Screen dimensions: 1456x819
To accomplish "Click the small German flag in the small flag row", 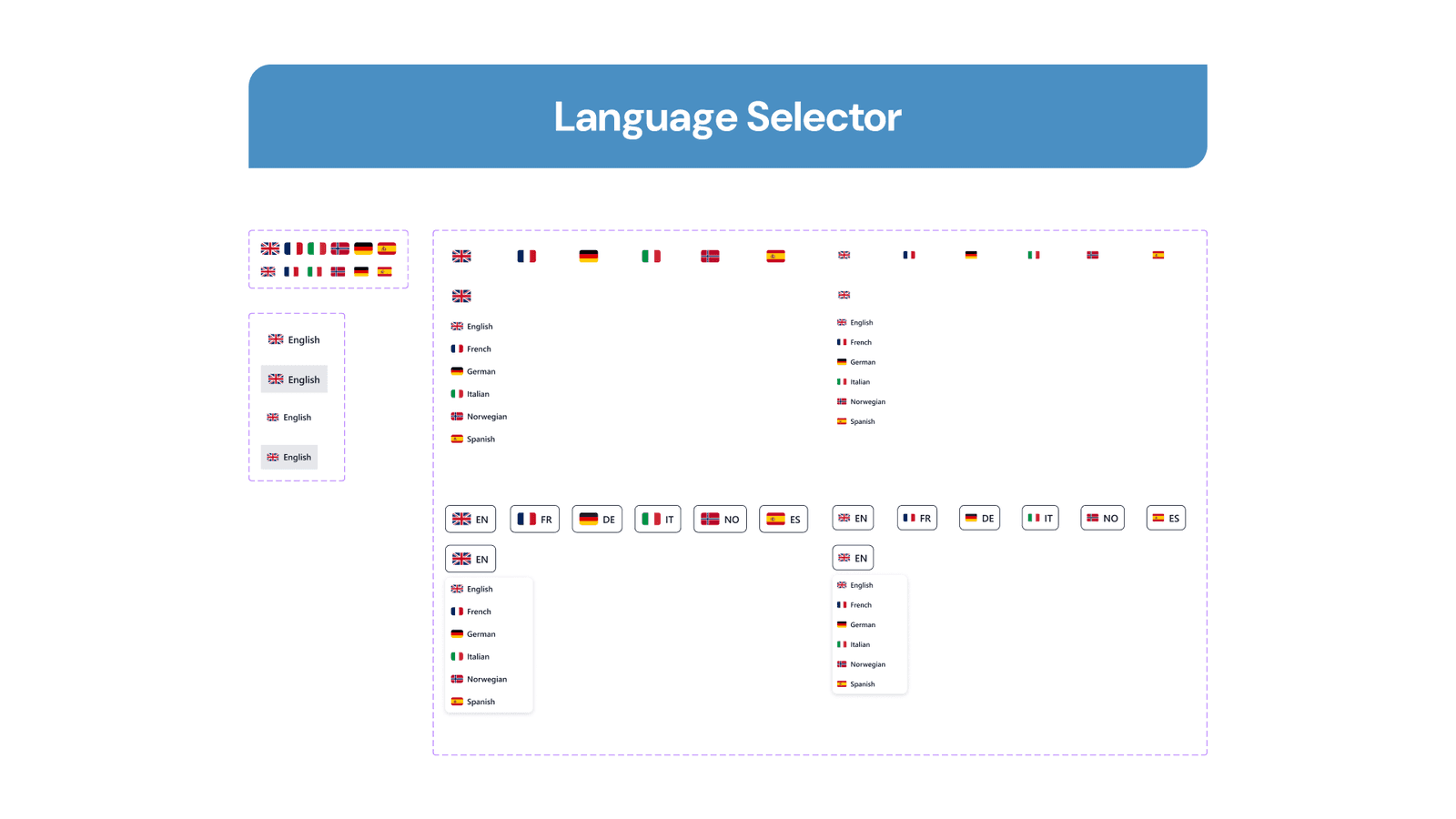I will 971,256.
